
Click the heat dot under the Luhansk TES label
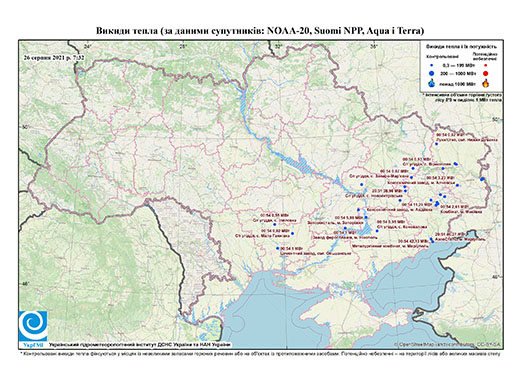436,144
